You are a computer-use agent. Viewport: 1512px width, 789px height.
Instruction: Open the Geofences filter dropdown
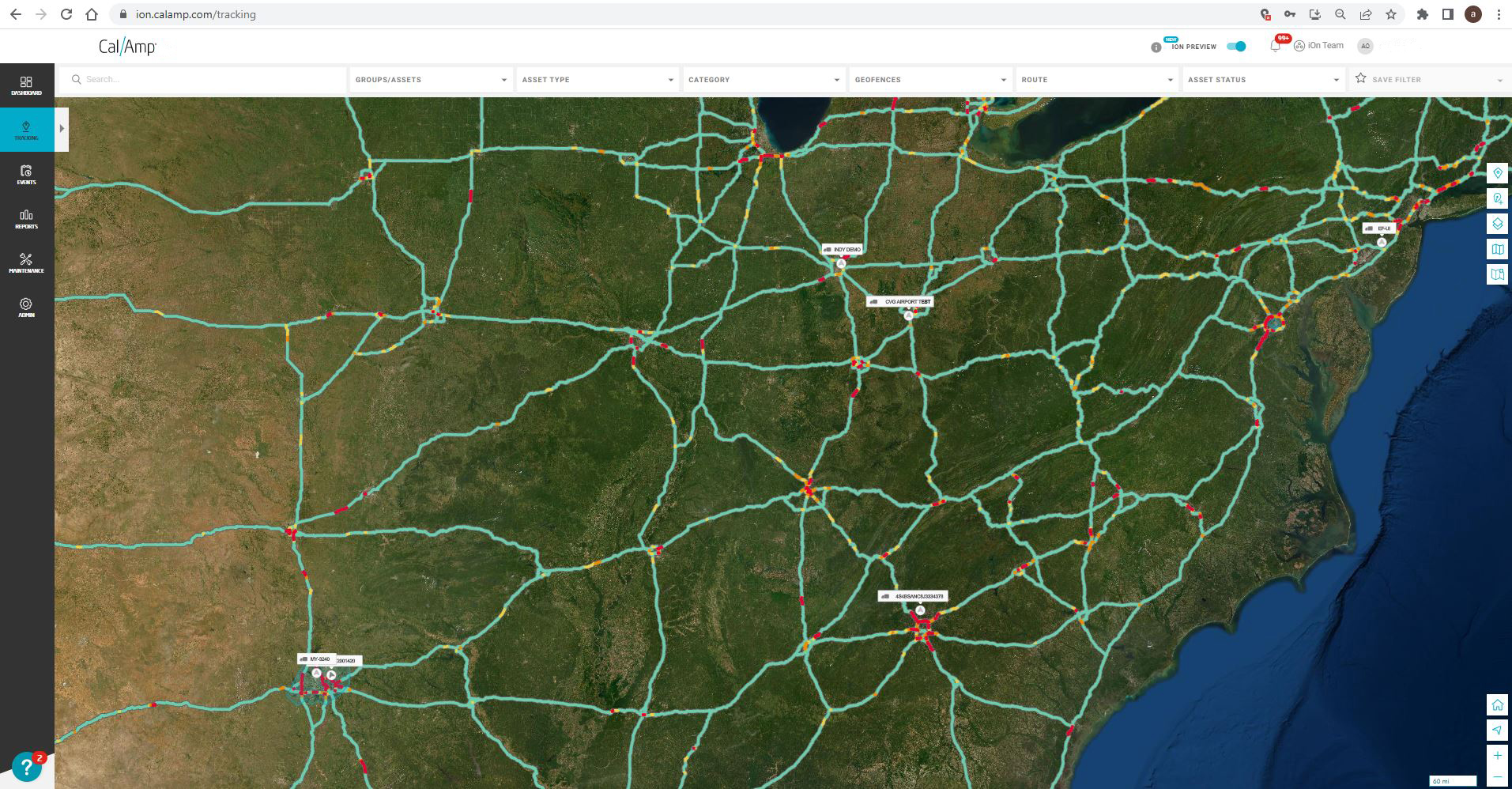[x=930, y=80]
